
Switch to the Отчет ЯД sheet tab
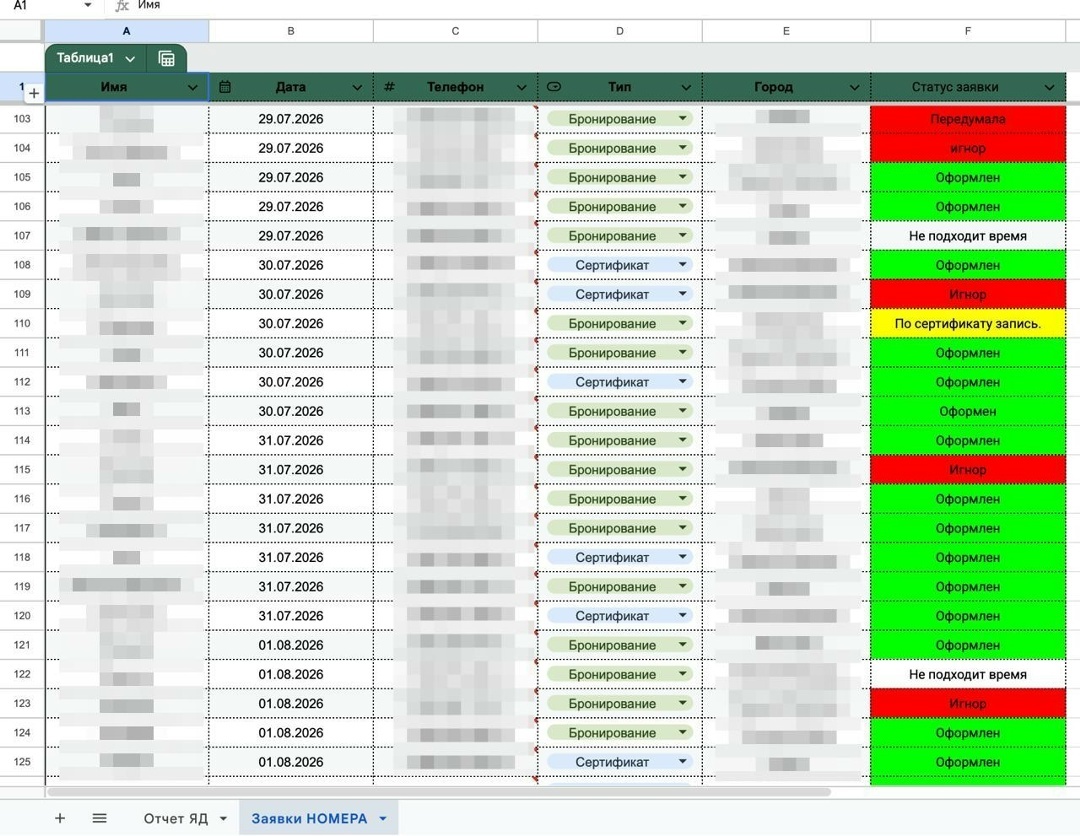click(x=176, y=818)
